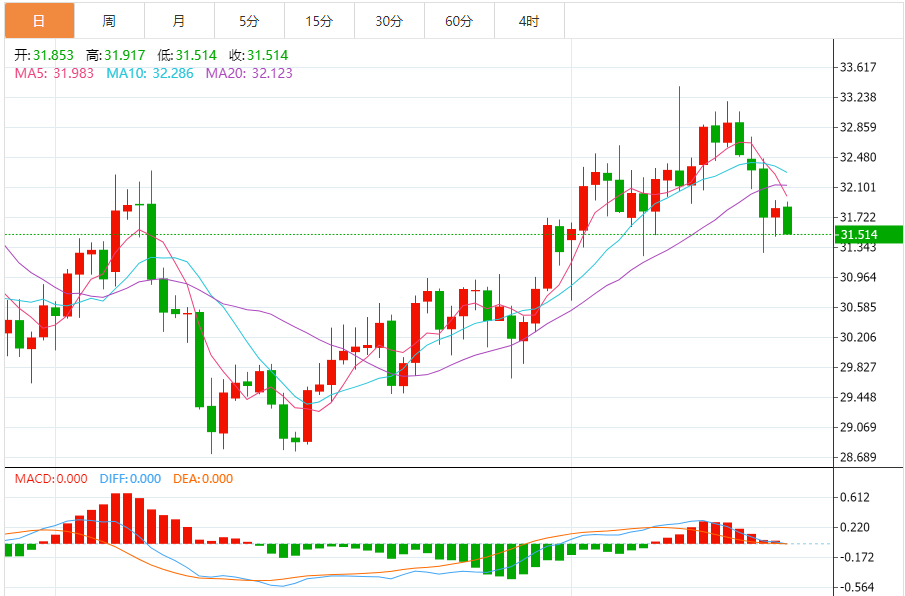Viewport: 905px width, 596px height.
Task: Click the DEA:0.000 label
Action: tap(203, 479)
